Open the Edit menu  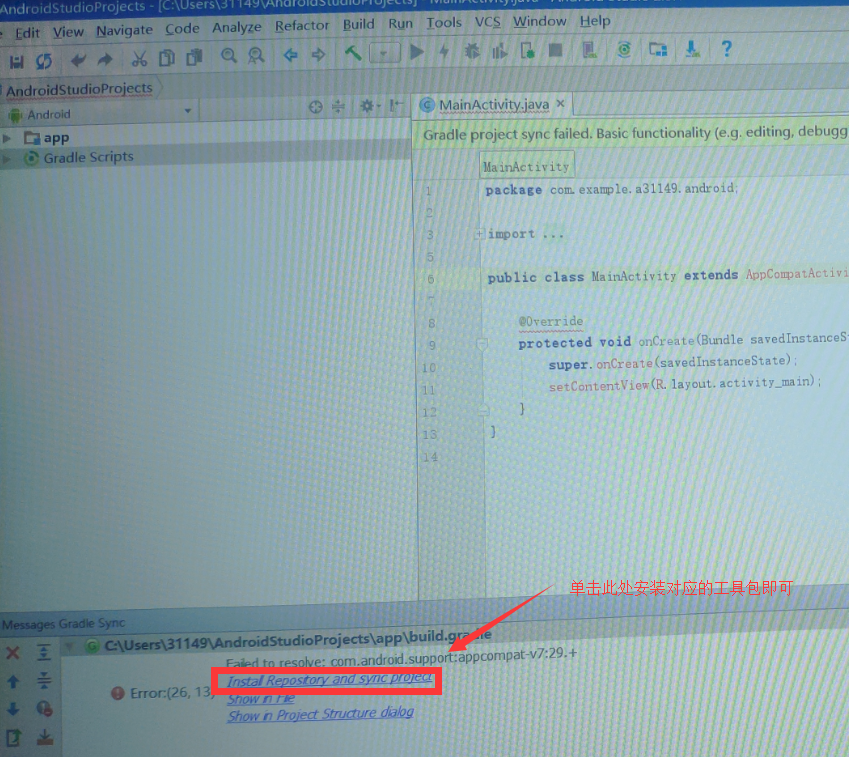[x=28, y=34]
